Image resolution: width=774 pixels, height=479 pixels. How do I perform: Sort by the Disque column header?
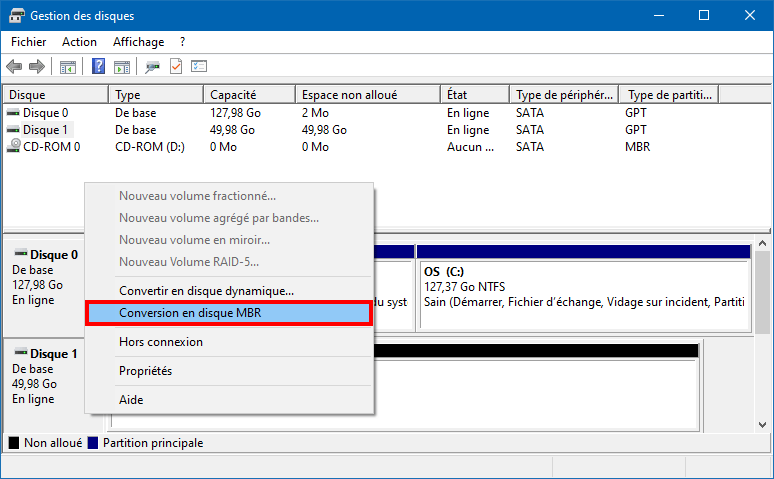coord(56,94)
